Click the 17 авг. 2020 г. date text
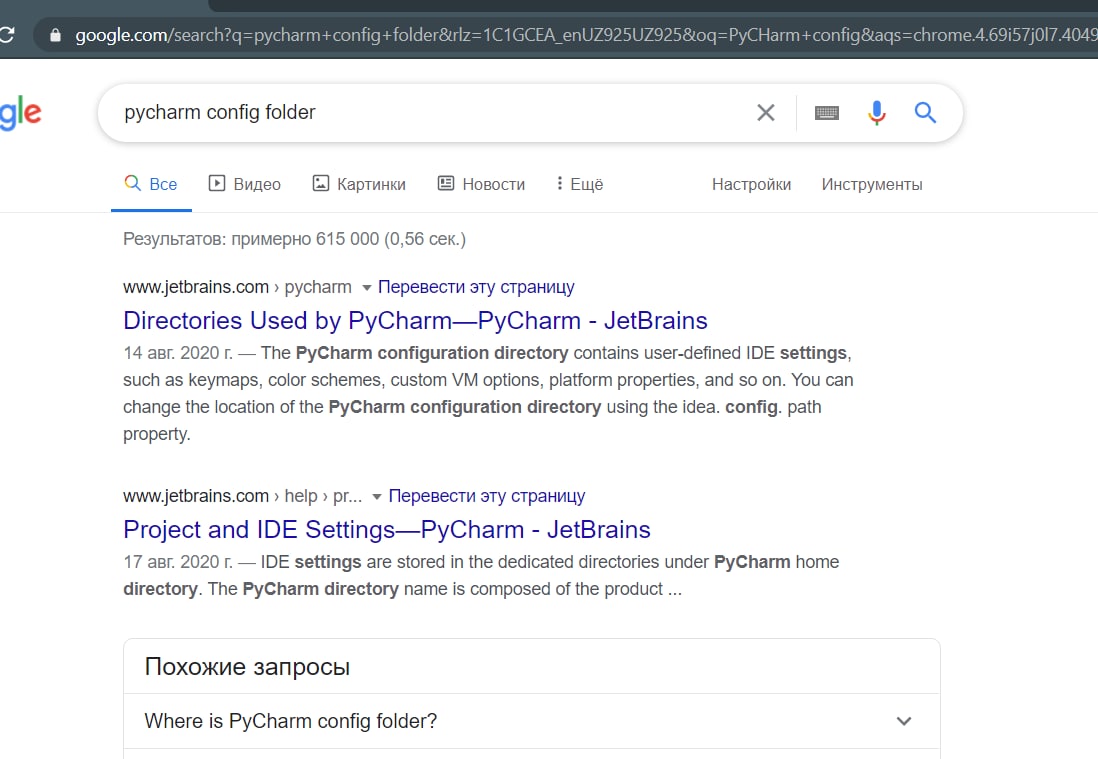This screenshot has width=1098, height=759. tap(178, 562)
